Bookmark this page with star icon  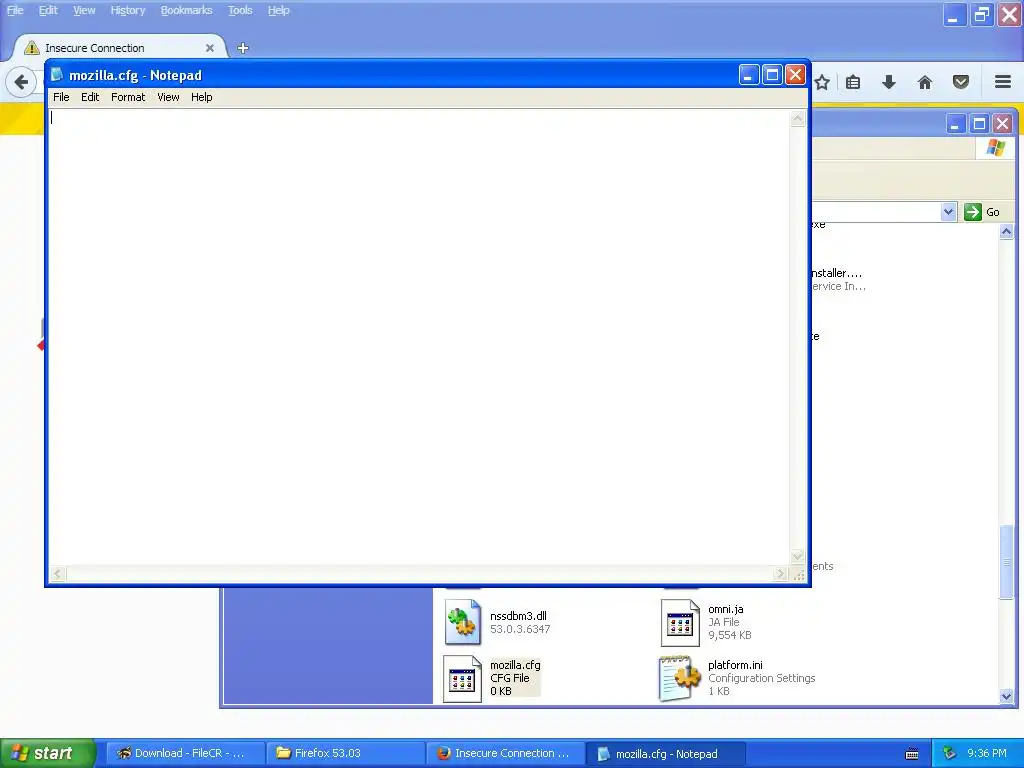coord(822,82)
